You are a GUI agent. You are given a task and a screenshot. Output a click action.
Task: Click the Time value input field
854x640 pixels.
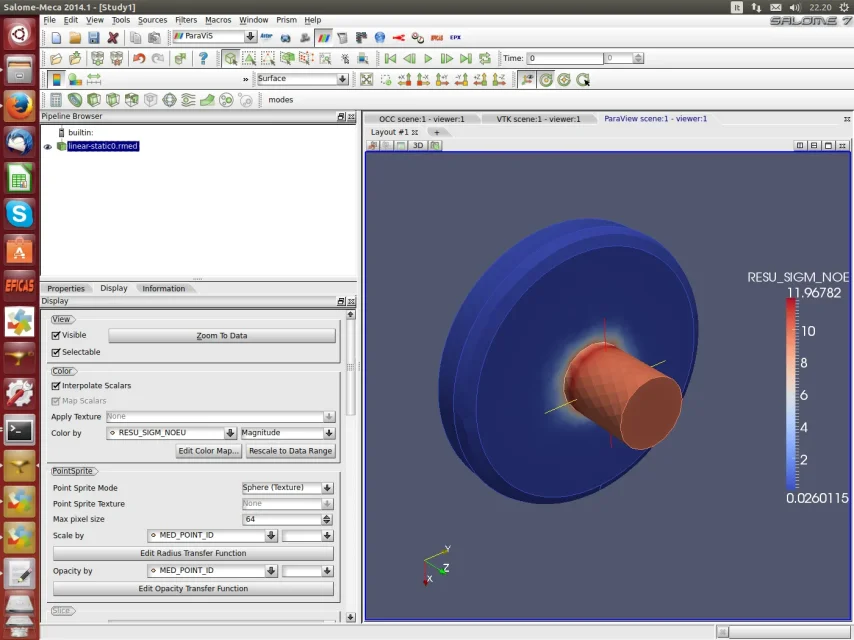(565, 58)
